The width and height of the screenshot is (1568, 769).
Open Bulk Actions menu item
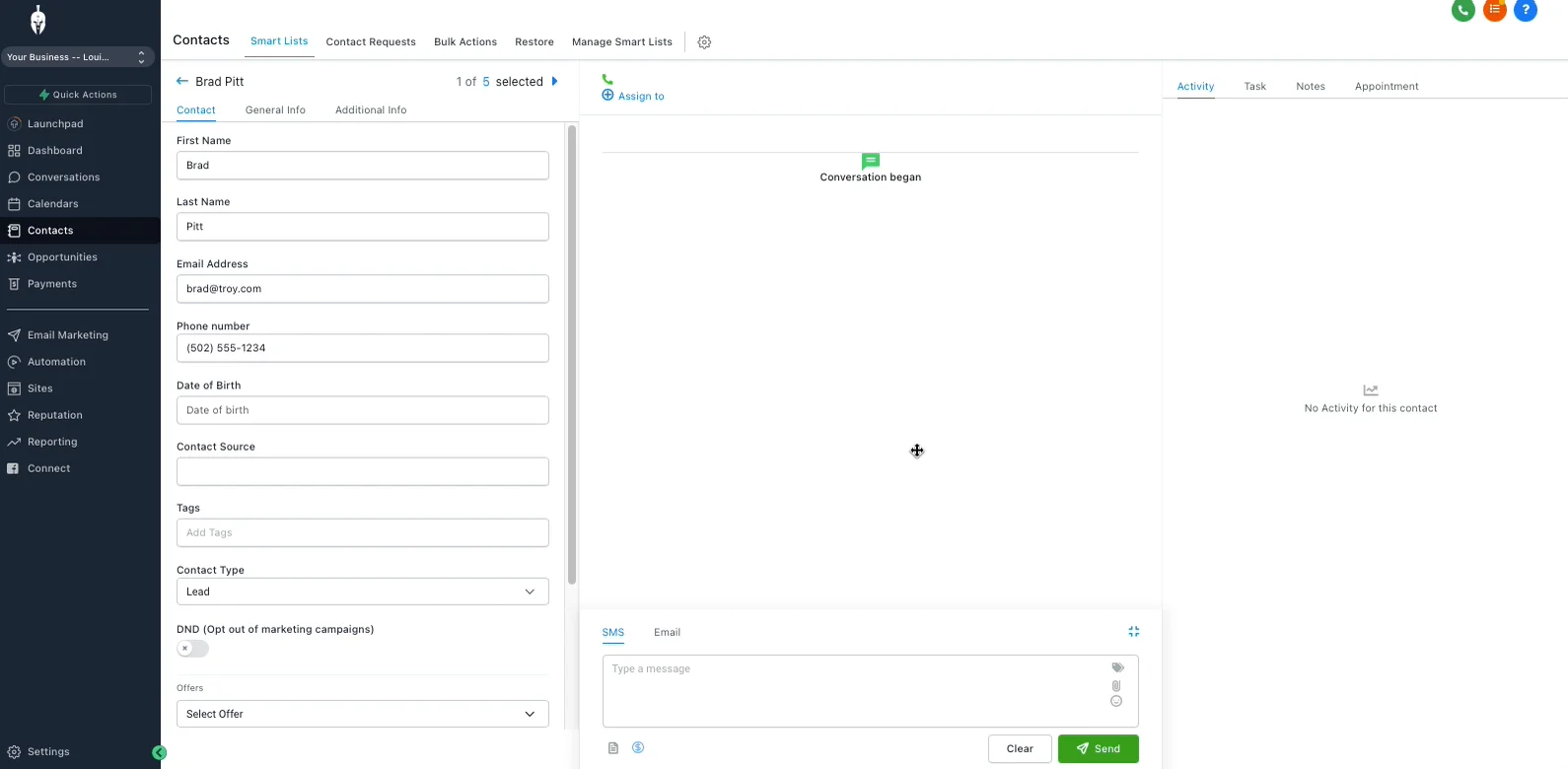465,42
